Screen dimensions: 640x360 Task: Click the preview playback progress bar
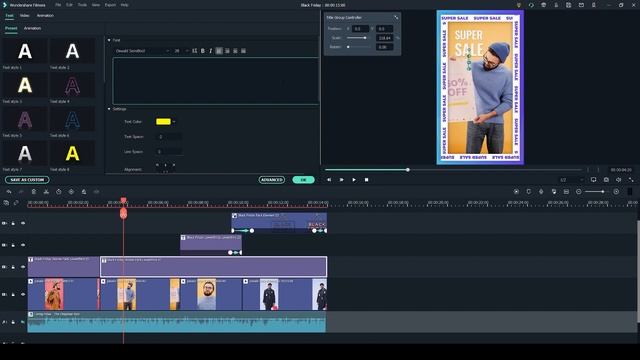453,170
